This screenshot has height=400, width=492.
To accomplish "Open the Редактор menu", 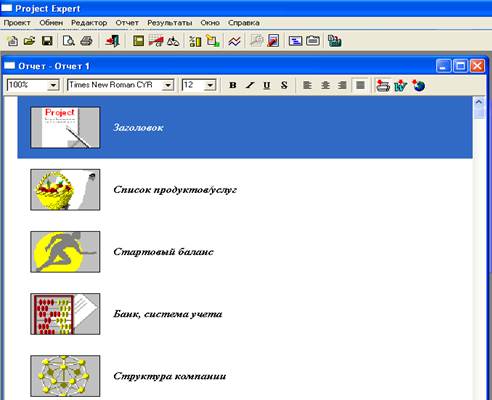I will click(89, 23).
